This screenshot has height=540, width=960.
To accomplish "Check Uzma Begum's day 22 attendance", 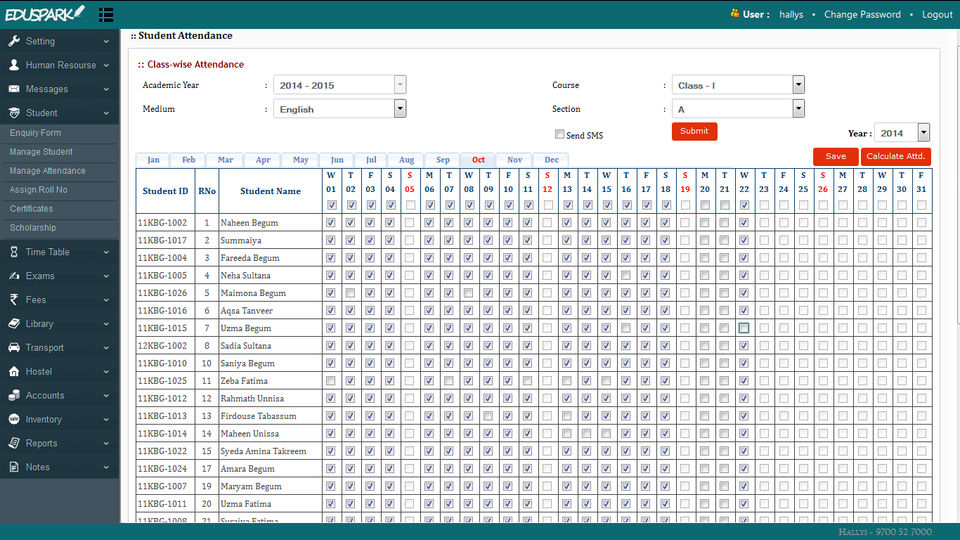I will coord(744,328).
